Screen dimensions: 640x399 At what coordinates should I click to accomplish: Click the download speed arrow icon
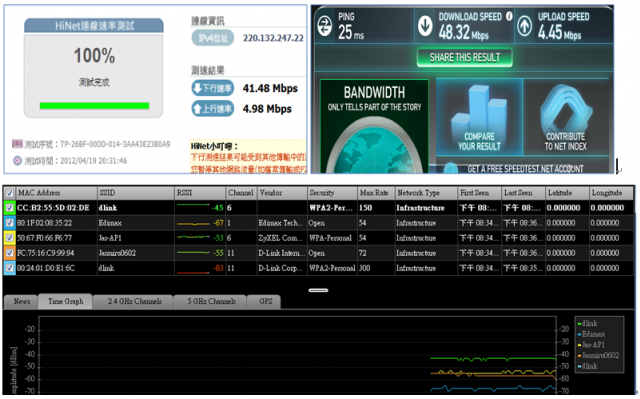(x=425, y=26)
